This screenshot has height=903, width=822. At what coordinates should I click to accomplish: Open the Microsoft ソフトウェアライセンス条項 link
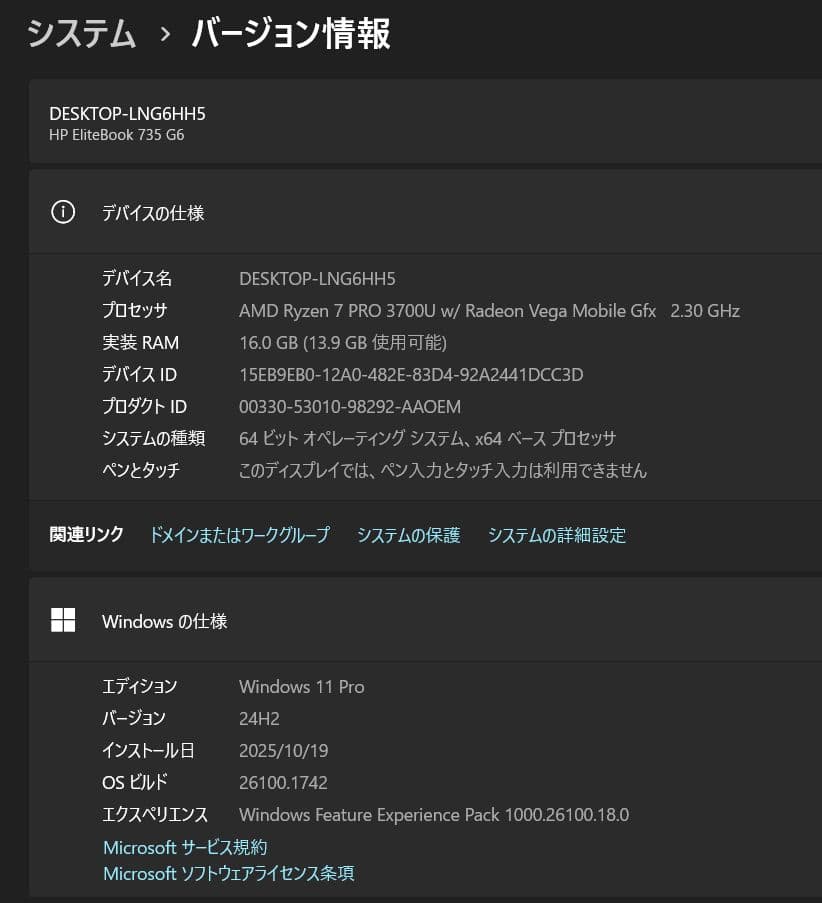[228, 873]
